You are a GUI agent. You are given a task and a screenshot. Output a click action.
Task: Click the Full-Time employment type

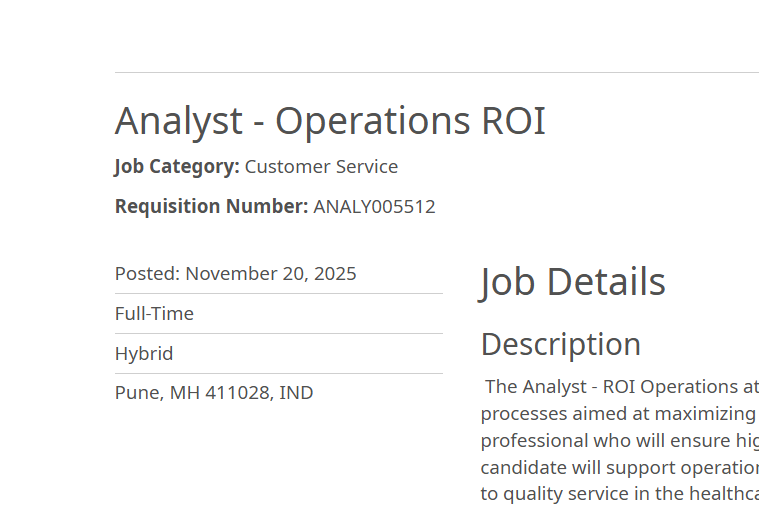tap(154, 314)
